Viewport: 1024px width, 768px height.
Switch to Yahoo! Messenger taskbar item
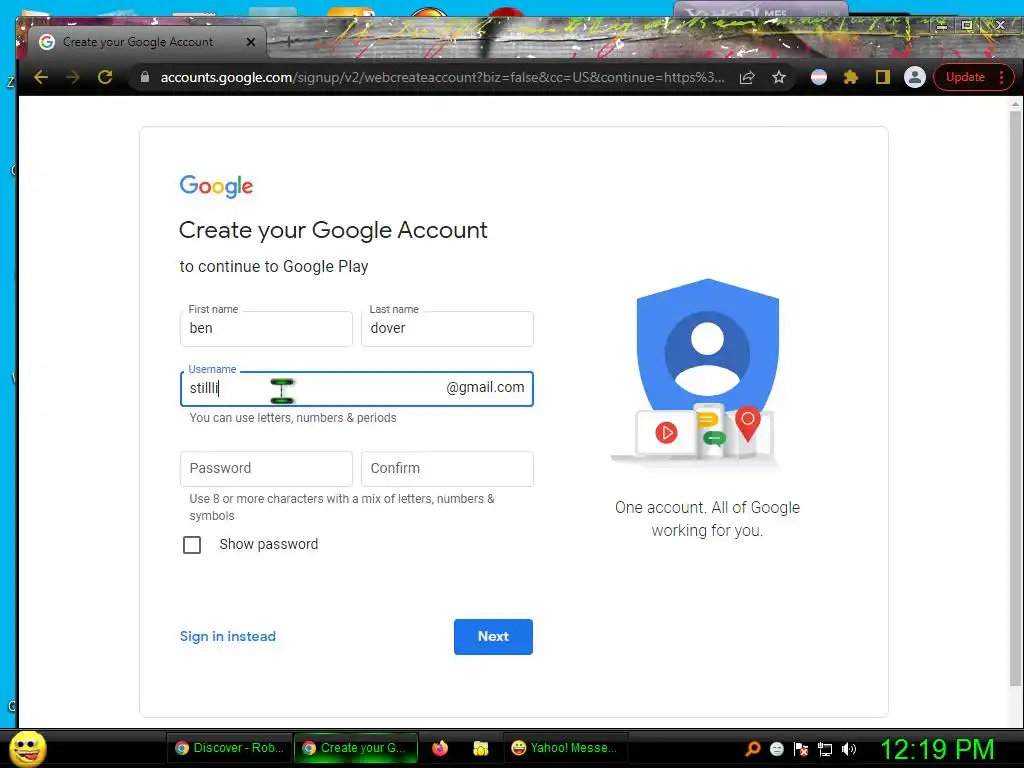(566, 748)
